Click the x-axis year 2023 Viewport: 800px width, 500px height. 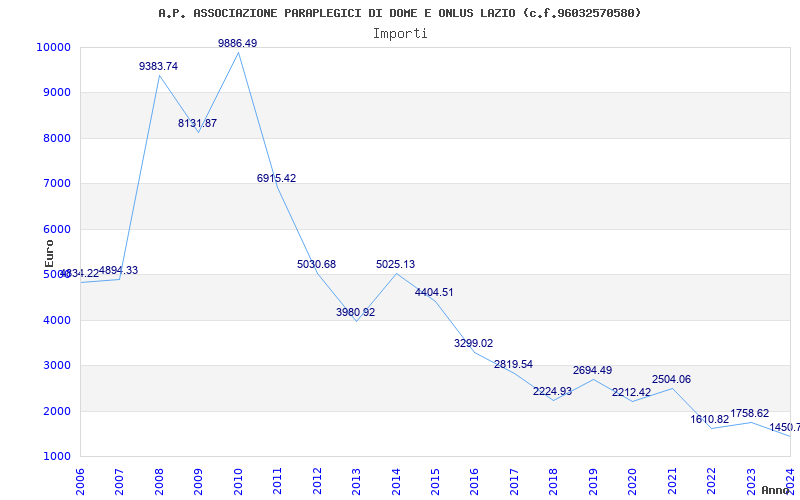(x=751, y=481)
